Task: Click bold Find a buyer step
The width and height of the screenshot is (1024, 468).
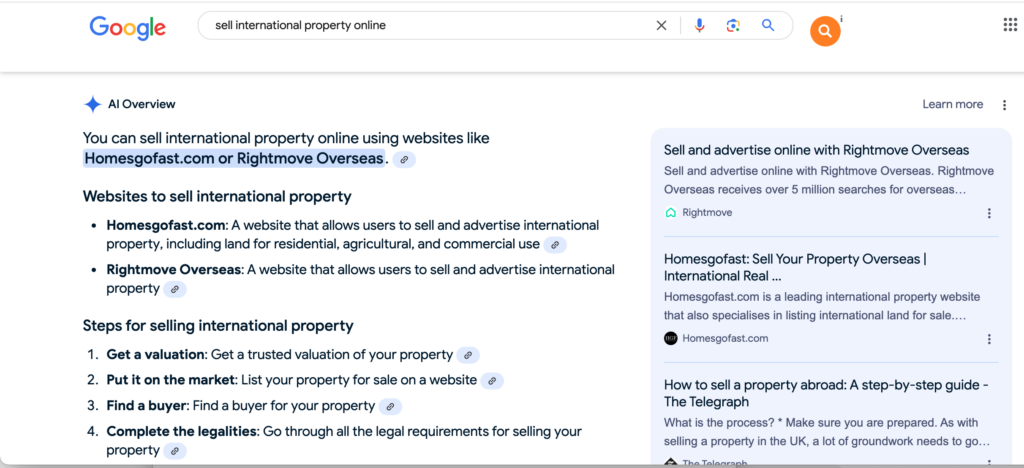Action: point(147,406)
